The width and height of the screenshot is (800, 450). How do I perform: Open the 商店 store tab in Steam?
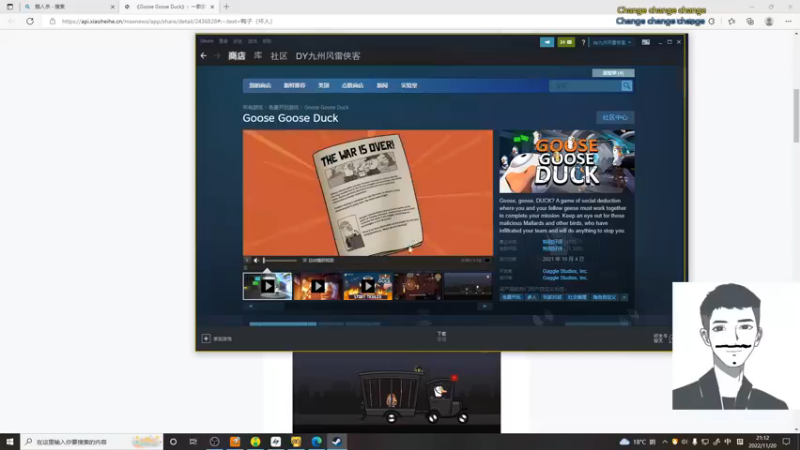pyautogui.click(x=237, y=56)
